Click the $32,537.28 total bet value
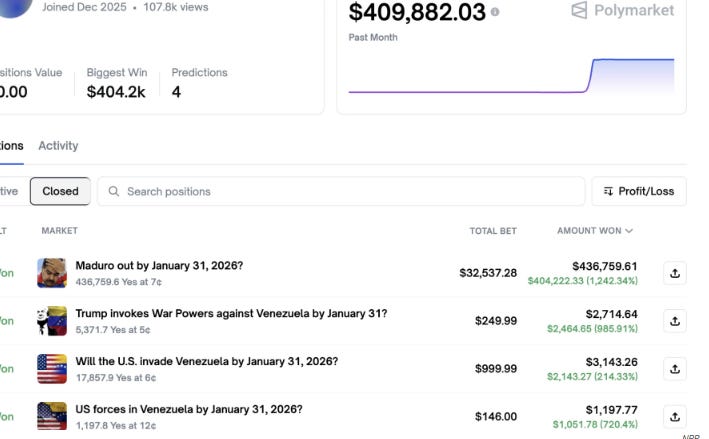 tap(488, 273)
